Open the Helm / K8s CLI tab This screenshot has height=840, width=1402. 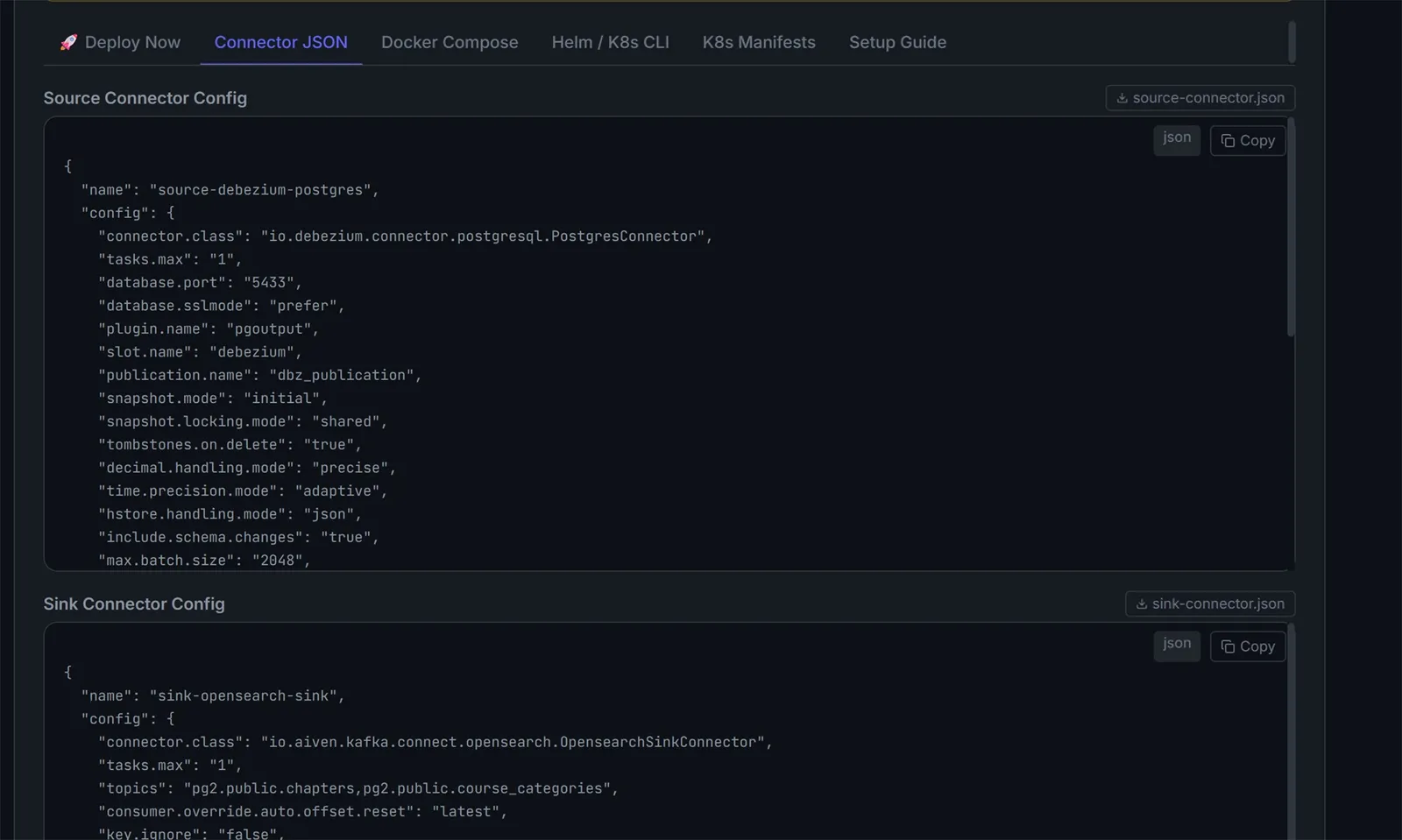[610, 42]
